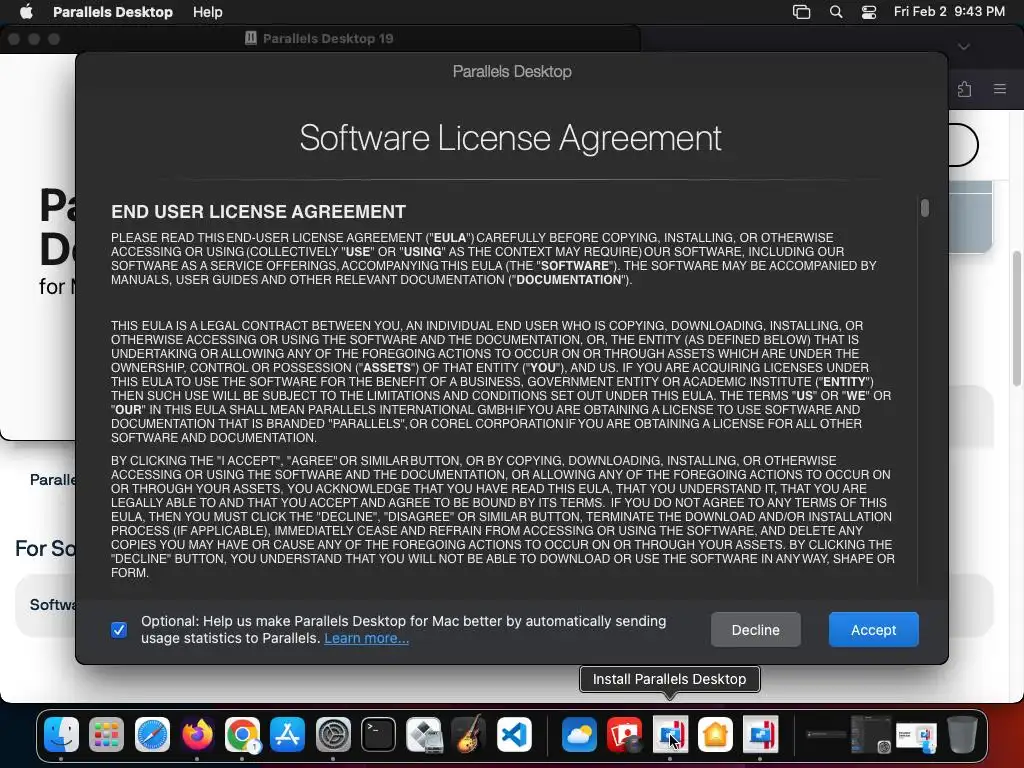Open Visual Studio Code from the dock
This screenshot has height=768, width=1024.
click(x=514, y=735)
